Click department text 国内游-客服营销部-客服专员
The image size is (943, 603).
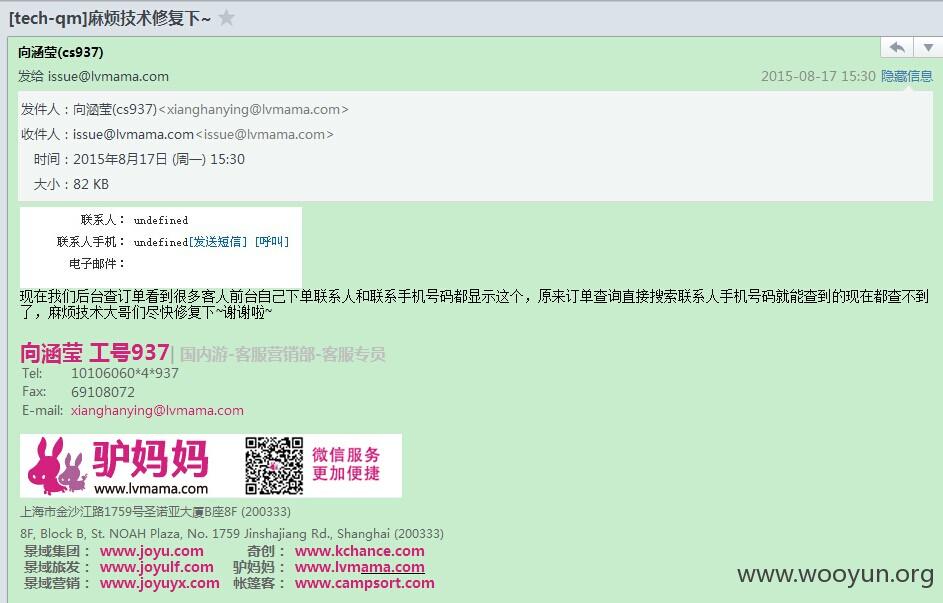[x=282, y=355]
